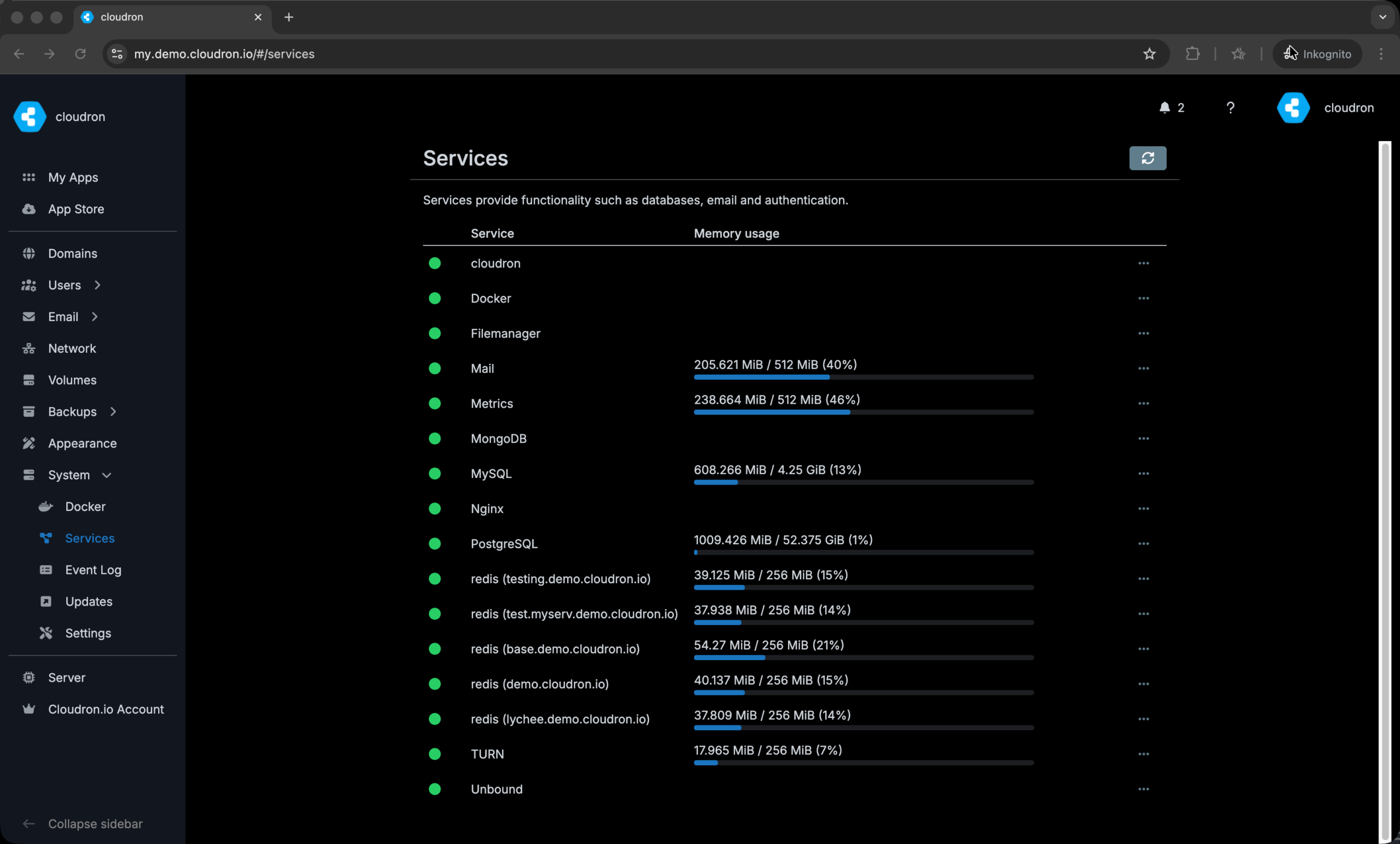Screen dimensions: 1400x844
Task: Open Chrome three-dot menu
Action: 1381,54
